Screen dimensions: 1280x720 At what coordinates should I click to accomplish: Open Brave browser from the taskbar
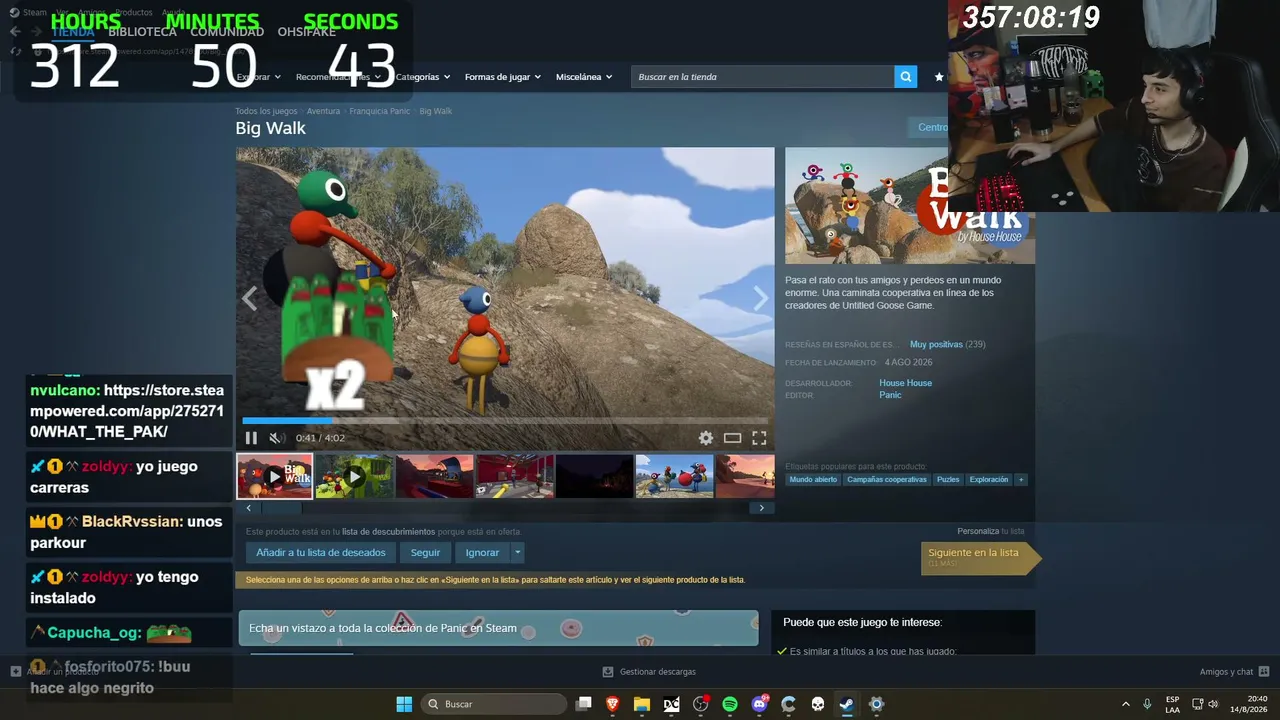coord(613,704)
